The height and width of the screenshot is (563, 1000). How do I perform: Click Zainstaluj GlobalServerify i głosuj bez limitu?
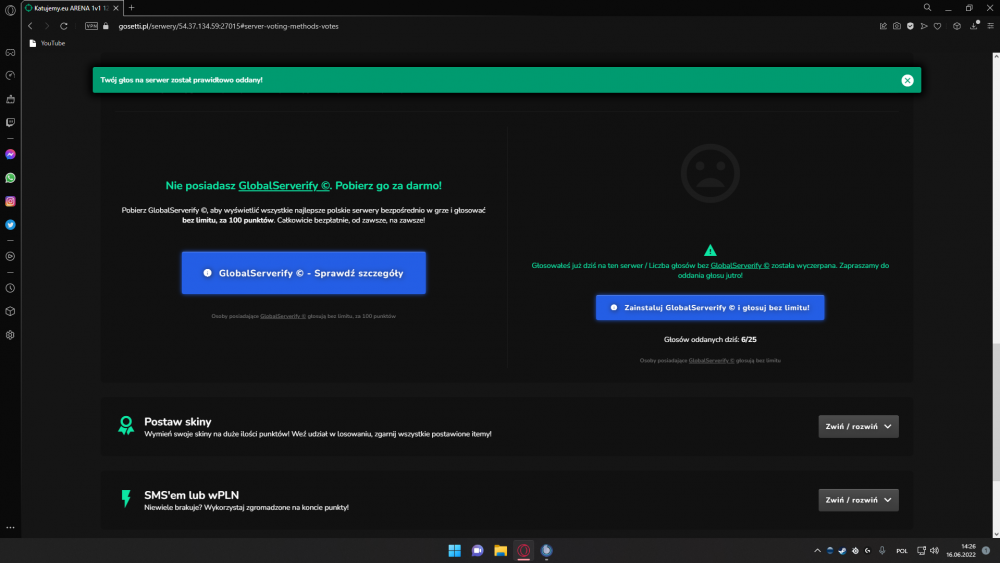(x=710, y=307)
